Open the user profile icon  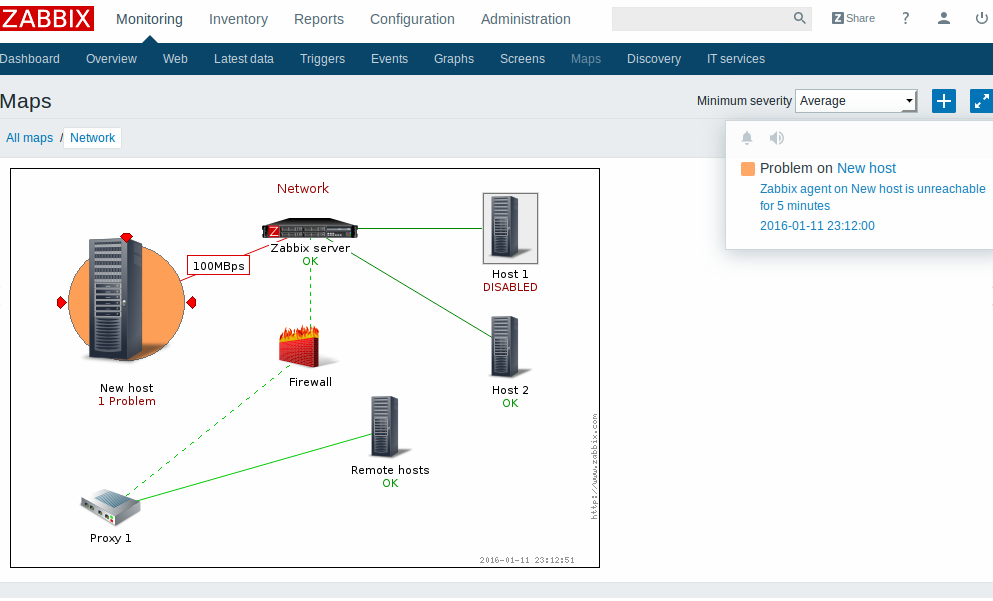944,18
